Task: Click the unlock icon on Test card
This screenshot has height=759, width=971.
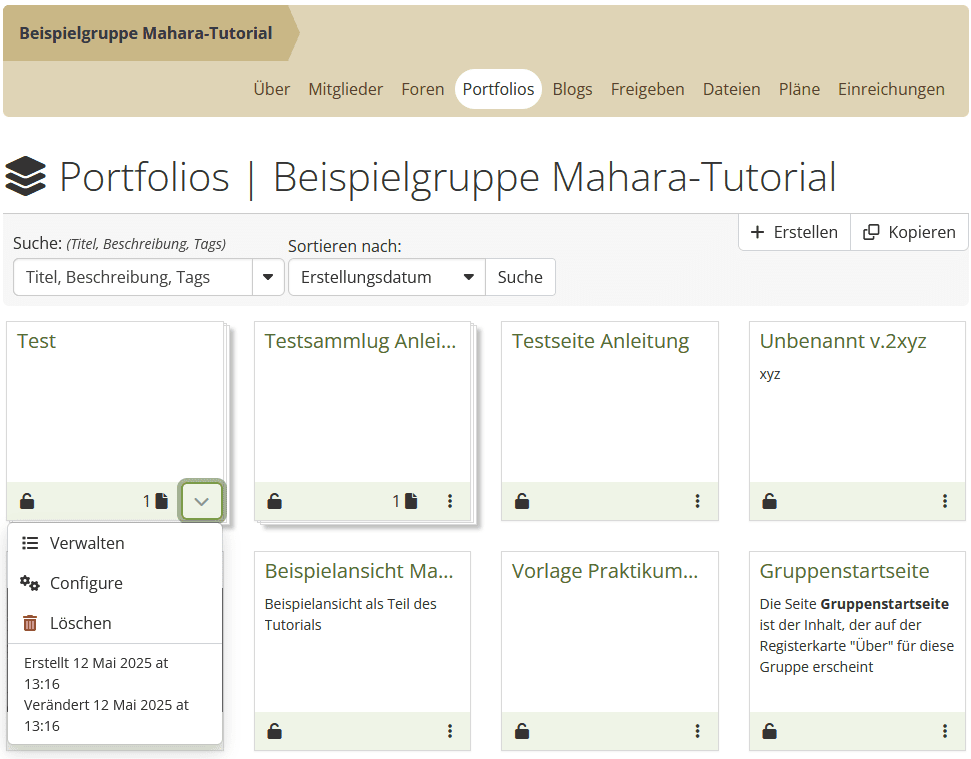Action: pyautogui.click(x=27, y=501)
